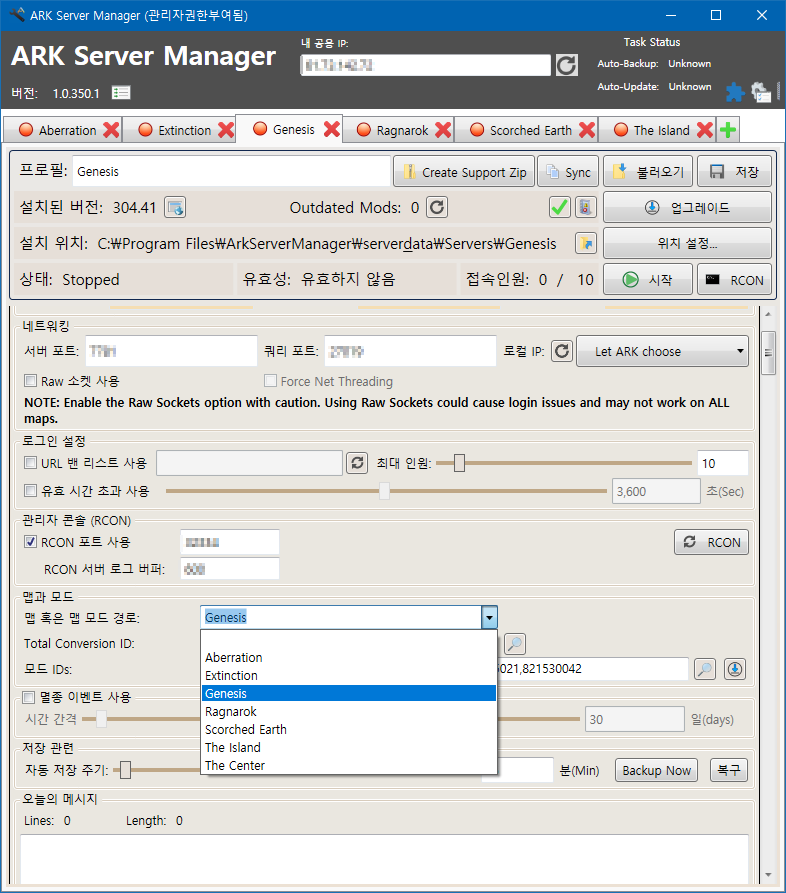786x893 pixels.
Task: Enable the idle timeout checkbox
Action: coord(31,490)
